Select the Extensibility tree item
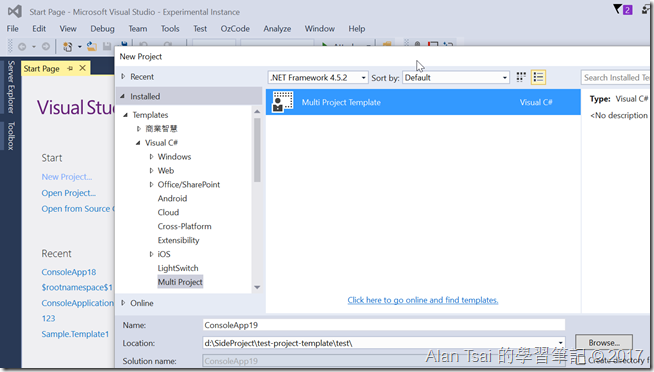Screen dimensions: 654x372 click(x=179, y=240)
